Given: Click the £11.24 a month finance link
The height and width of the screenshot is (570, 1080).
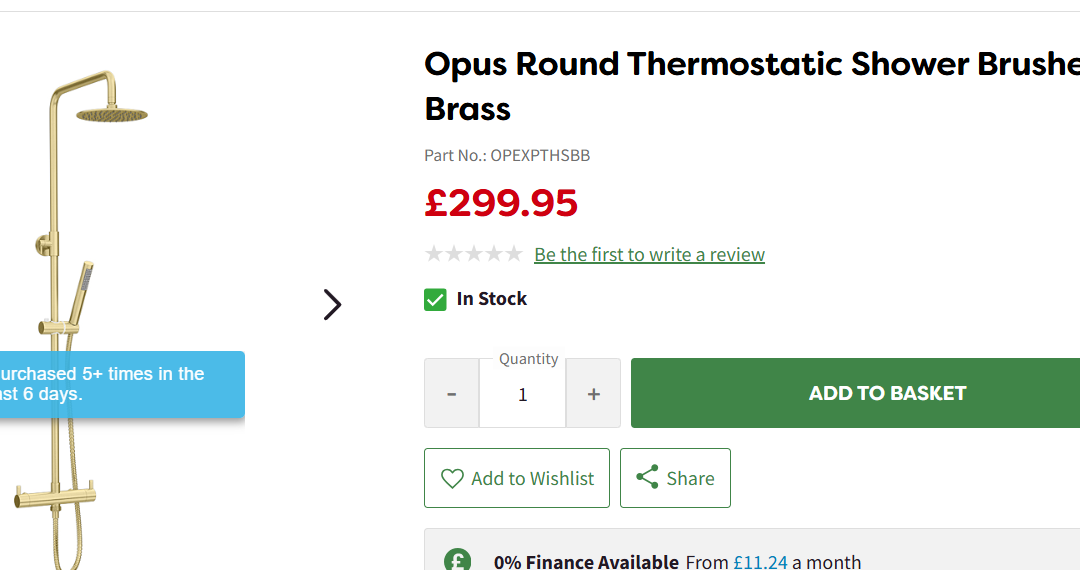Looking at the screenshot, I should (761, 562).
